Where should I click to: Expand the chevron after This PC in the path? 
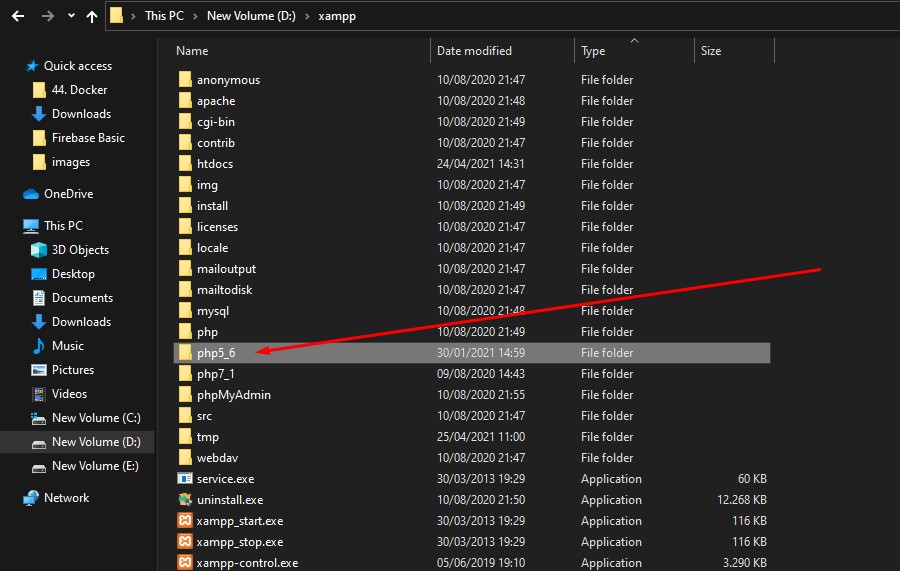point(195,16)
